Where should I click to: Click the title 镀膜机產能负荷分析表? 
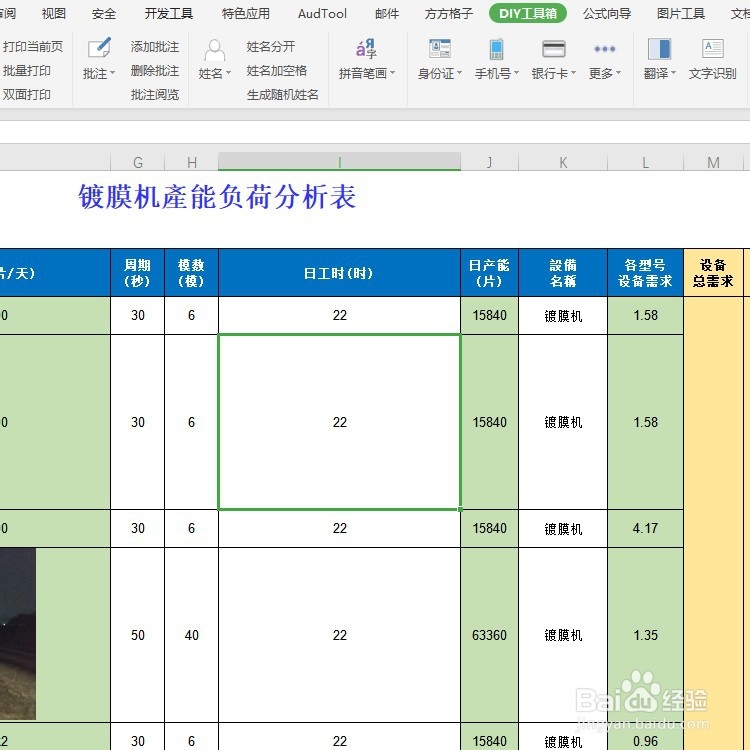[217, 197]
